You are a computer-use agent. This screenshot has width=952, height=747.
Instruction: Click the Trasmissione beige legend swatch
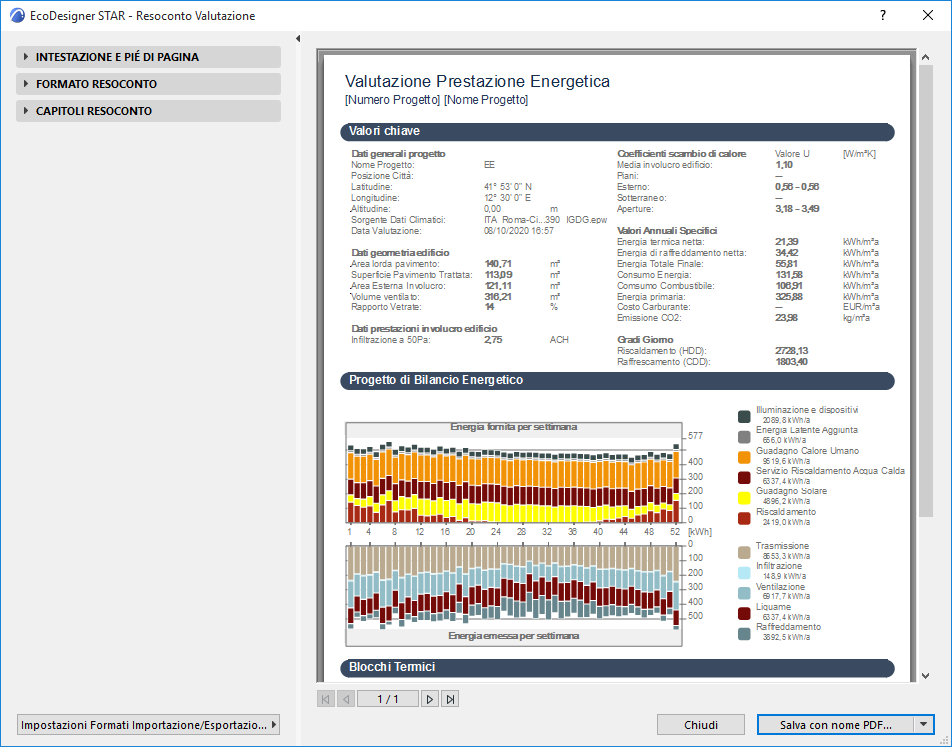coord(744,552)
